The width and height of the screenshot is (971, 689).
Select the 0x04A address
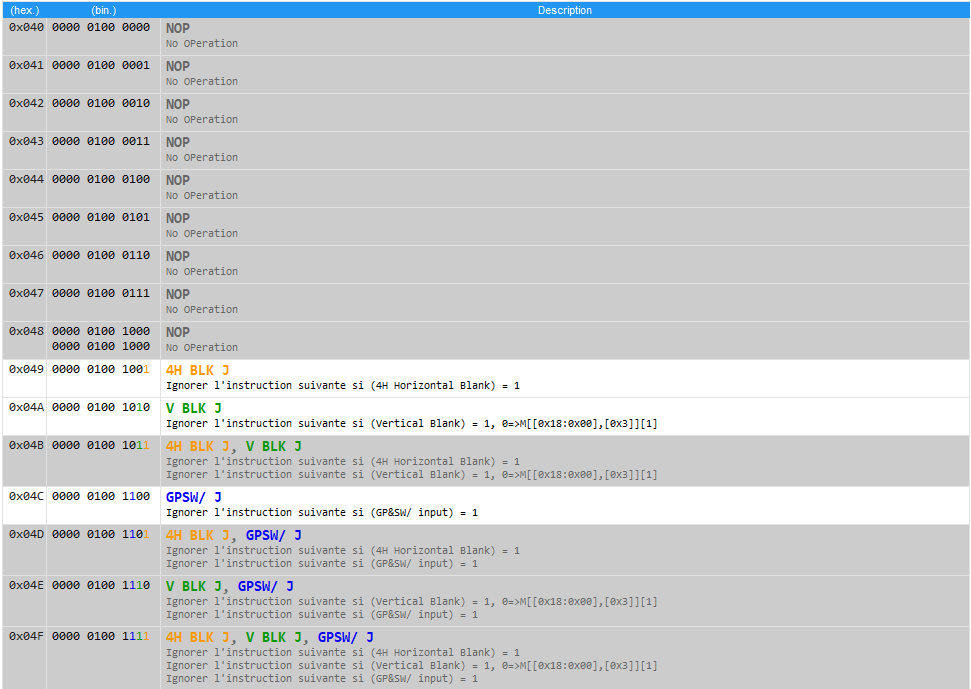(27, 407)
